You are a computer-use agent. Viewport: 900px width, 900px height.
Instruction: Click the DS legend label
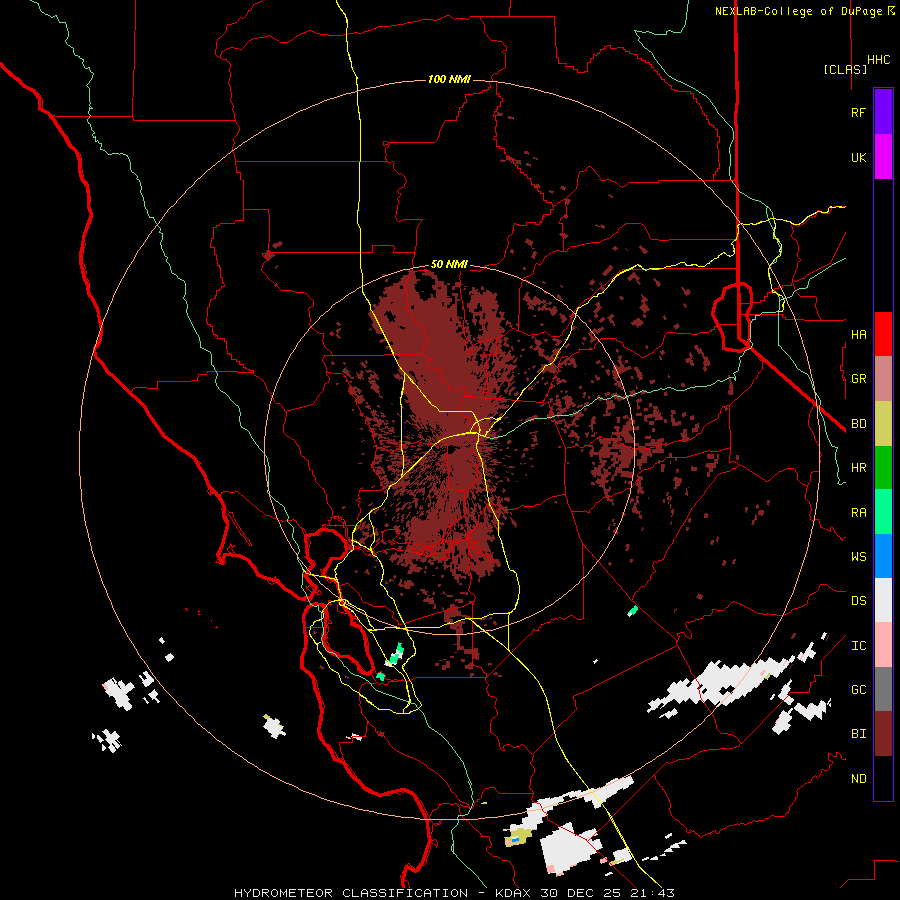tap(858, 601)
